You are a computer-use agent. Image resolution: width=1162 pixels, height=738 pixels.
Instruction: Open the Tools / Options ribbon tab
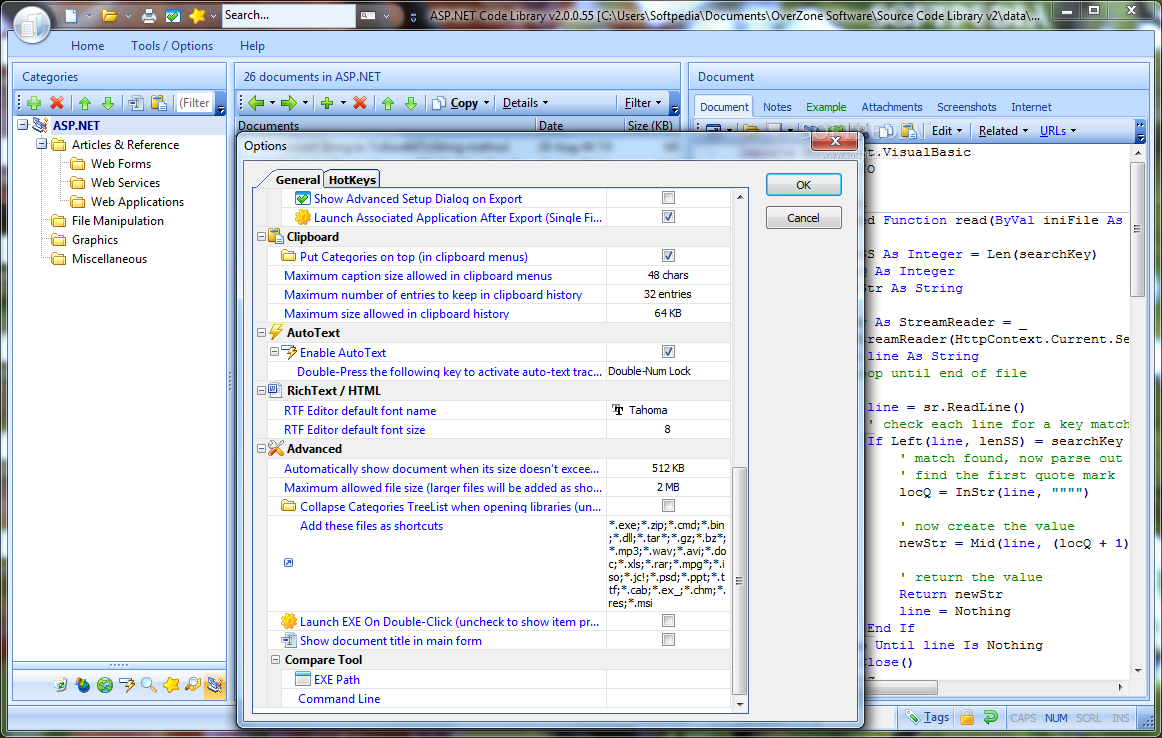coord(172,46)
